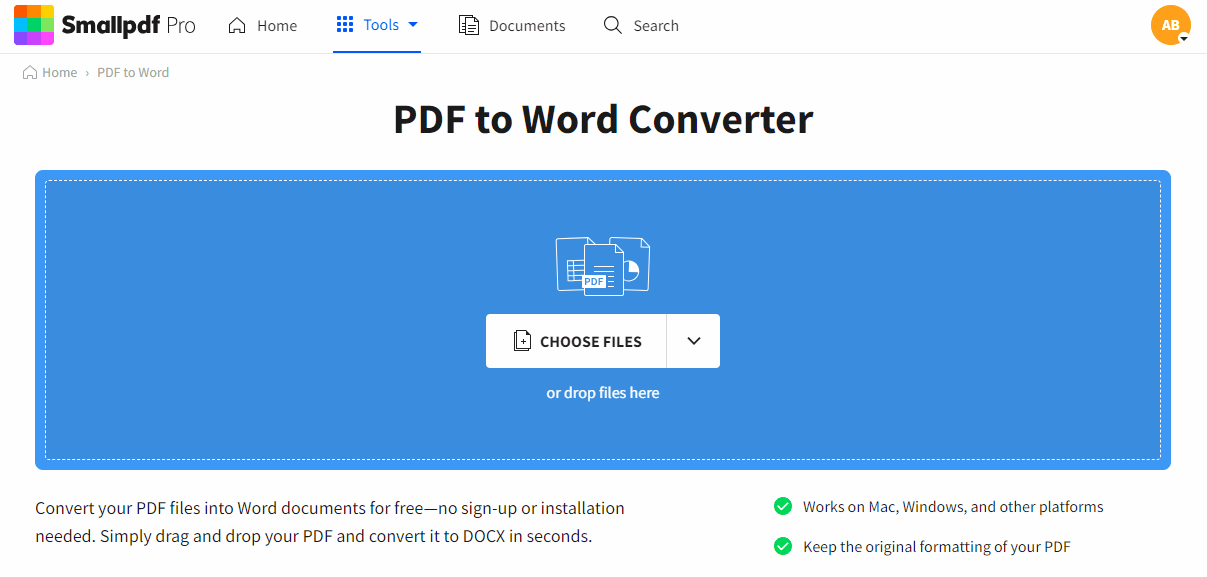
Task: Open the Tools menu
Action: 377,25
